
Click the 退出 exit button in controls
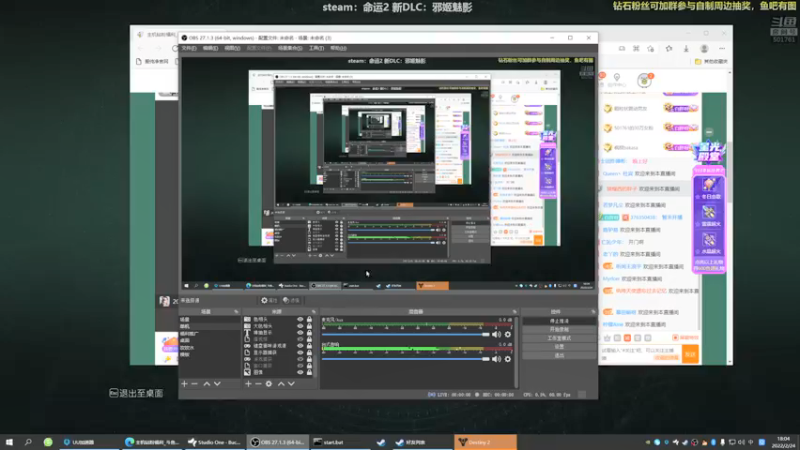tap(559, 356)
